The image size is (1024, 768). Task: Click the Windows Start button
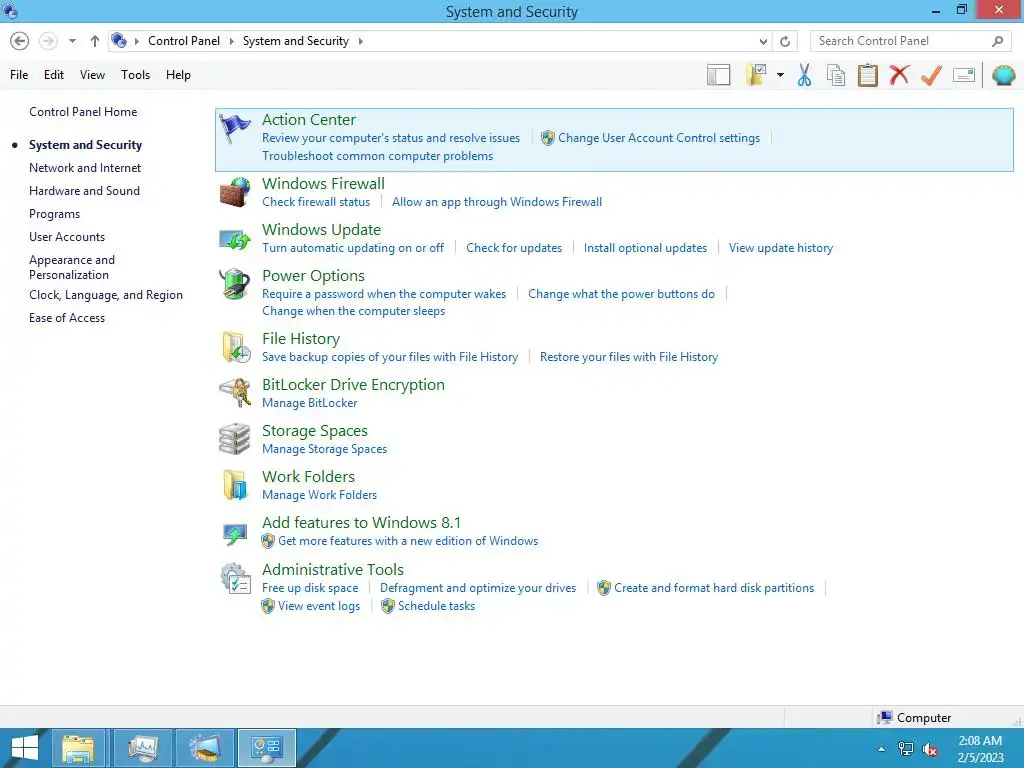pyautogui.click(x=25, y=748)
